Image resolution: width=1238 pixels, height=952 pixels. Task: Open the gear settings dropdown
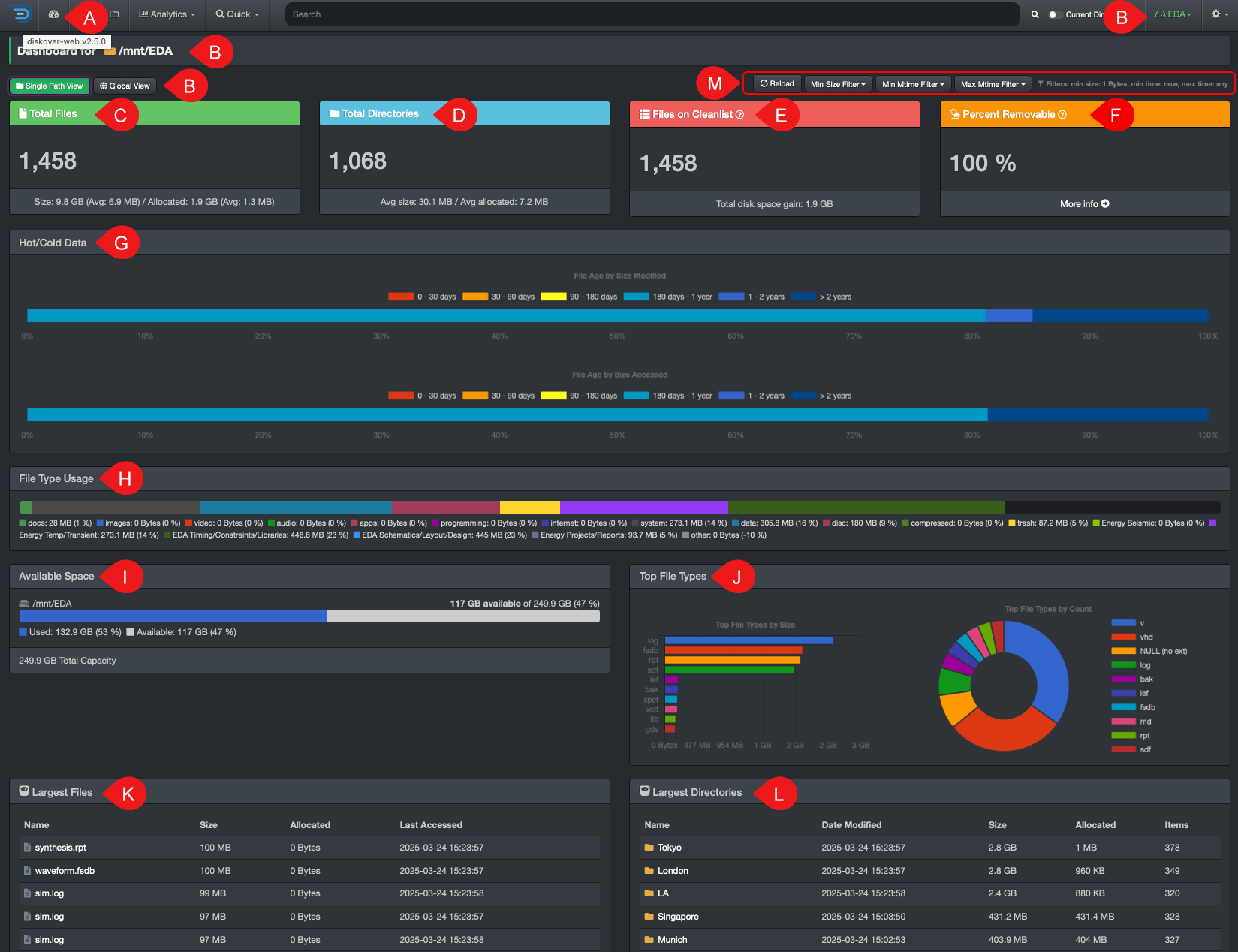[x=1220, y=14]
